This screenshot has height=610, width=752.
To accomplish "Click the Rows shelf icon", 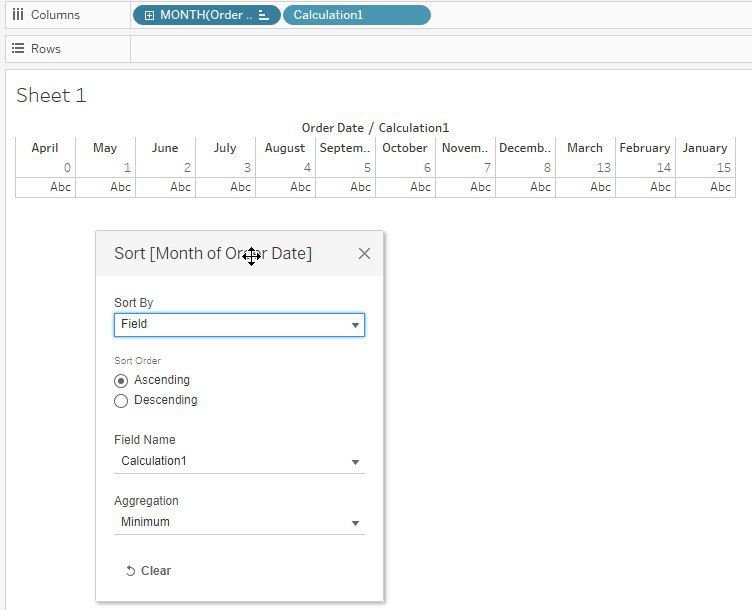I will click(x=18, y=48).
